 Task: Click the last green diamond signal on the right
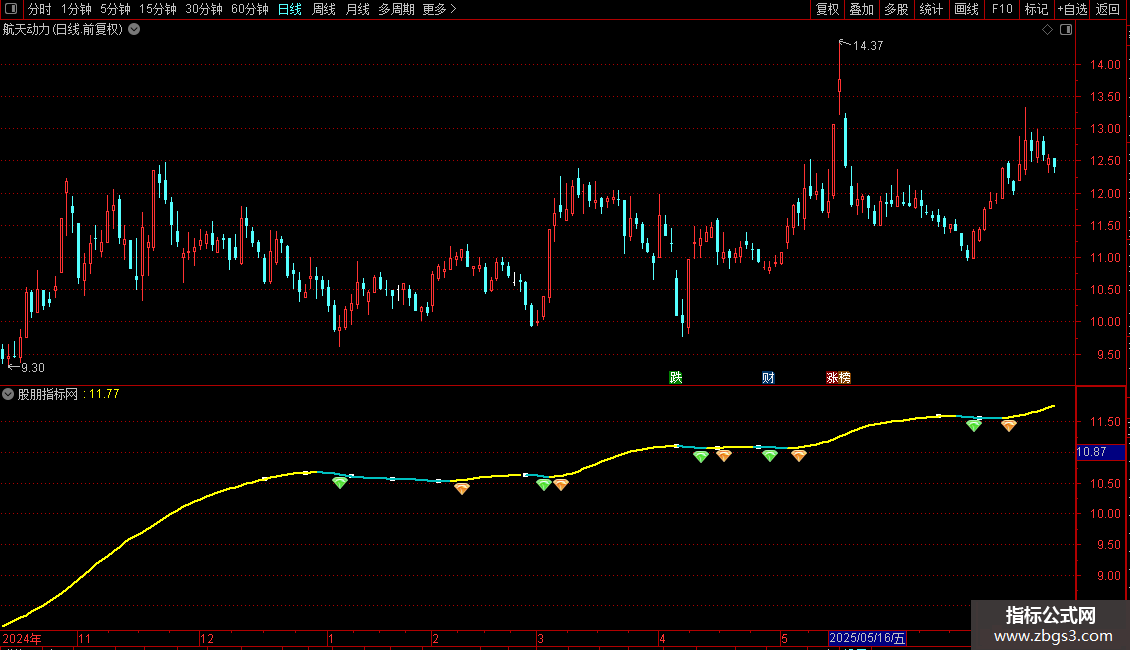[x=974, y=426]
